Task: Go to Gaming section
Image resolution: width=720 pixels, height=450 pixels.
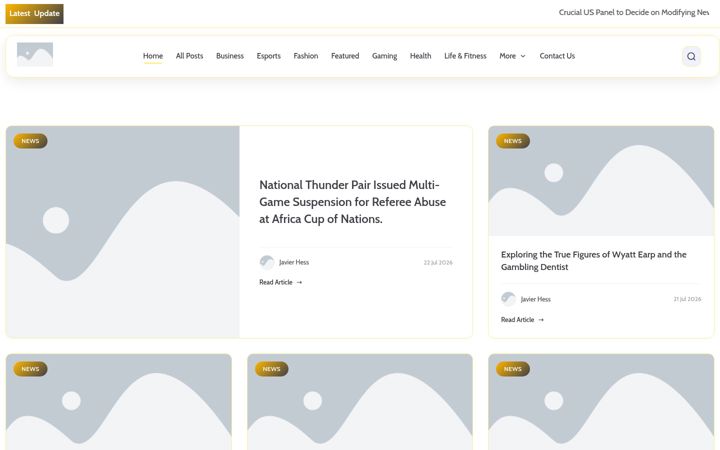Action: tap(384, 56)
